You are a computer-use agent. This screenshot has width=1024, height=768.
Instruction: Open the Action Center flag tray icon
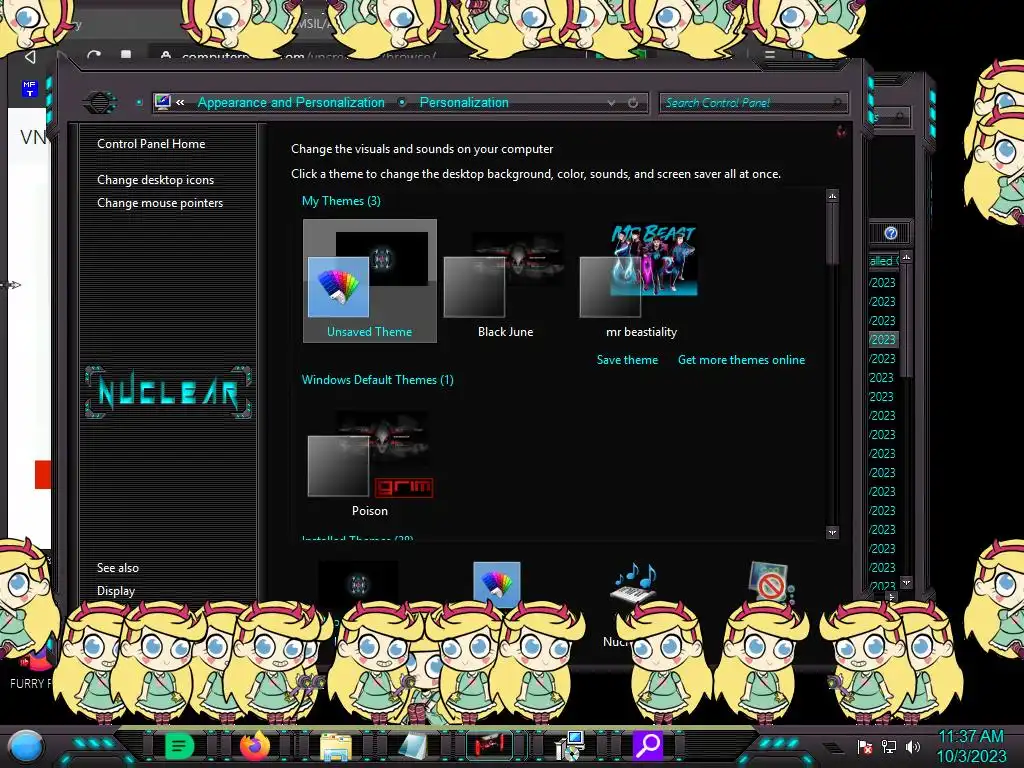865,746
